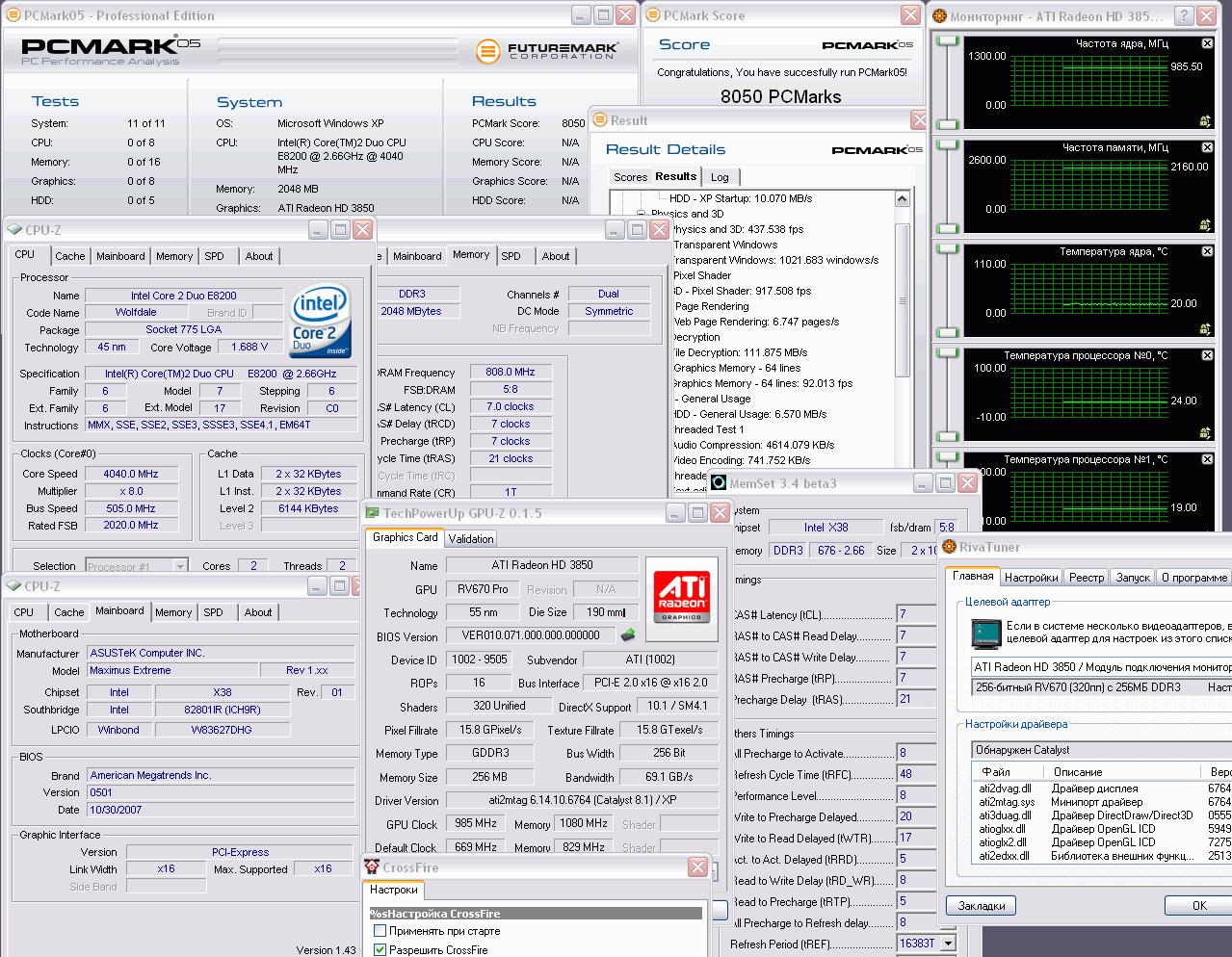Open CAS# Latency (tCL) value box in MemSet

(914, 614)
